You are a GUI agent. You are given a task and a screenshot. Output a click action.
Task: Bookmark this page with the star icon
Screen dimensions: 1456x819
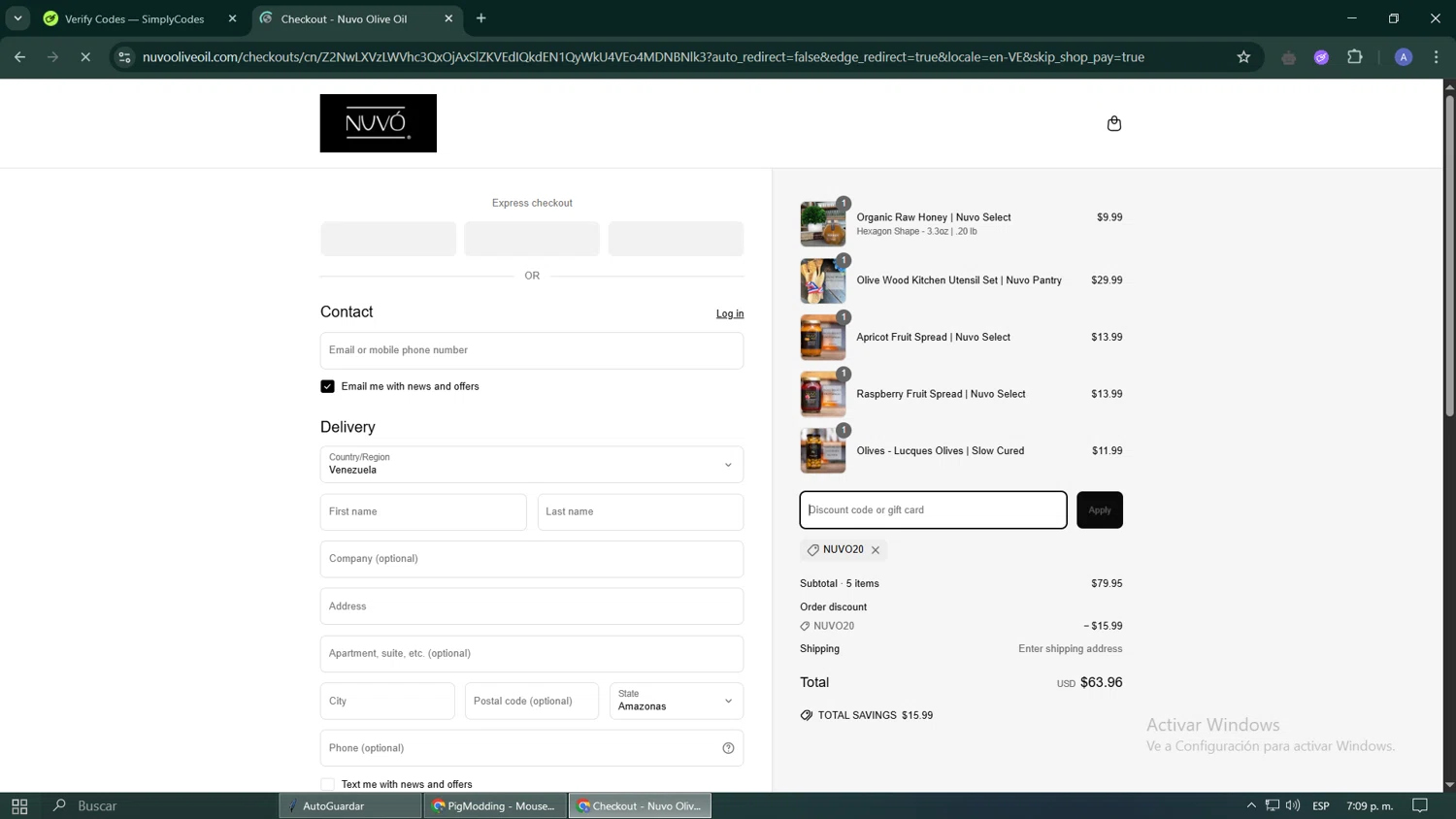click(1243, 57)
